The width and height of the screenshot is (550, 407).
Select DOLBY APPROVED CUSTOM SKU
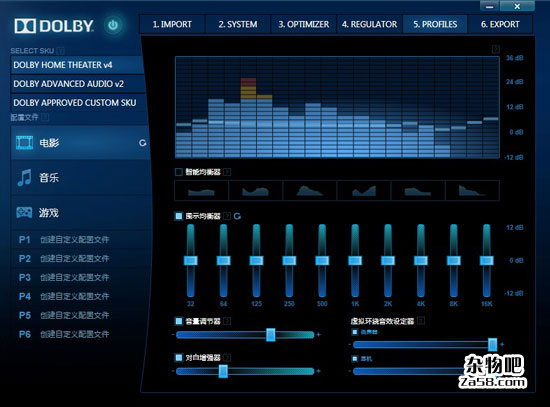[x=78, y=103]
